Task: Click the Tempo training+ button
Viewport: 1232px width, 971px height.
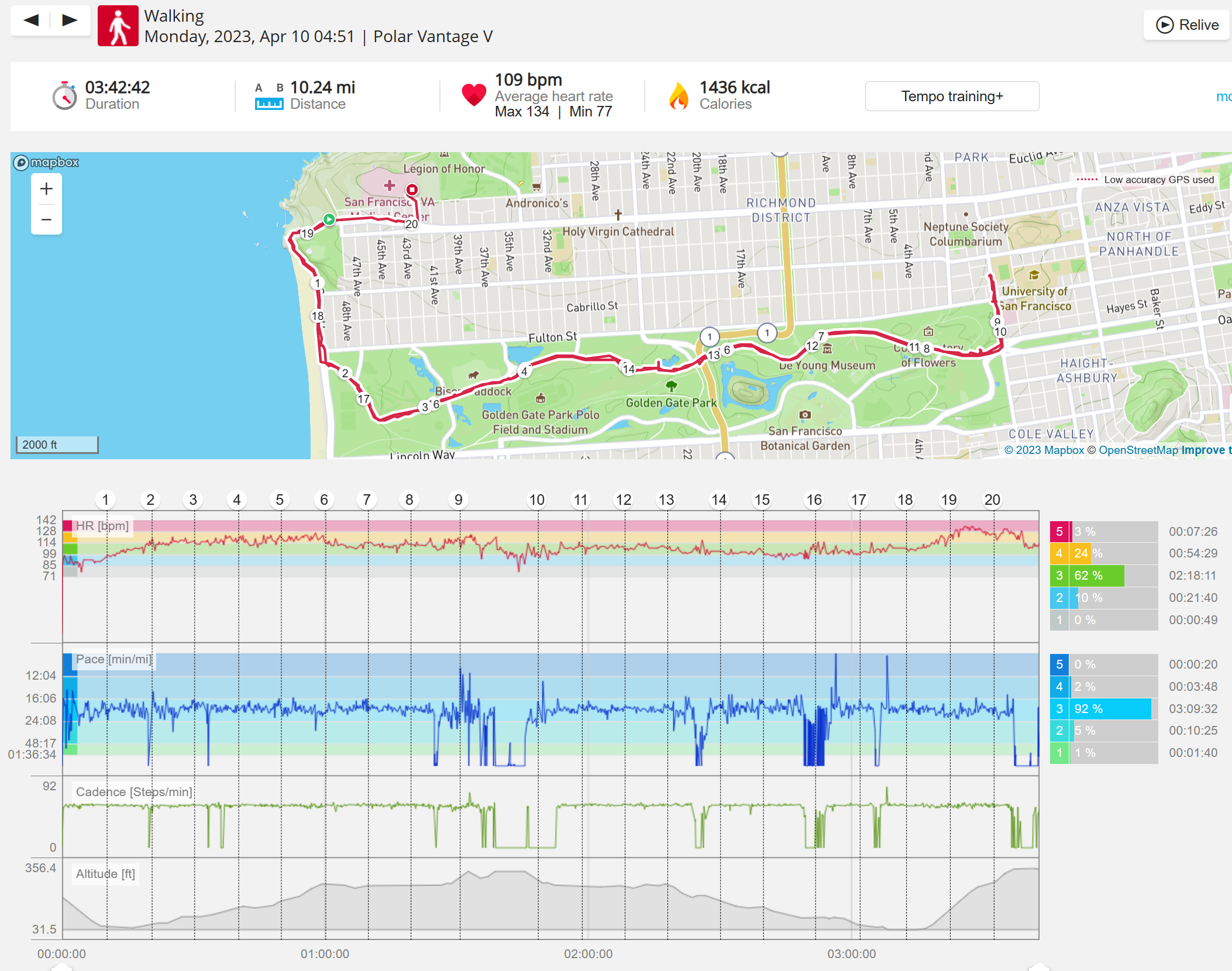Action: 952,96
